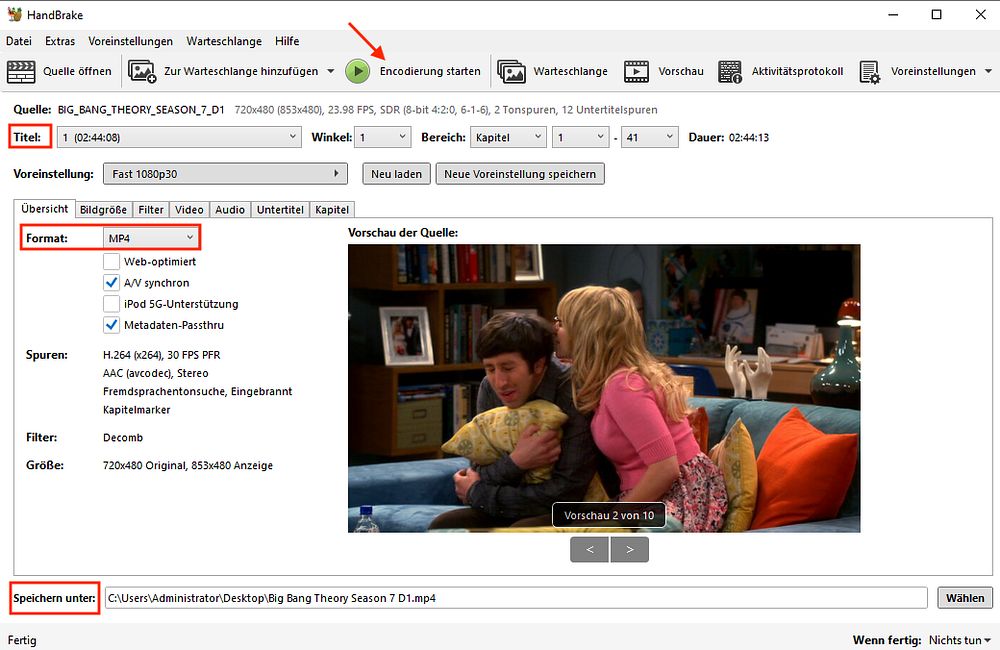
Task: Click the Zur Warteschlange hinzufügen image icon
Action: click(142, 71)
